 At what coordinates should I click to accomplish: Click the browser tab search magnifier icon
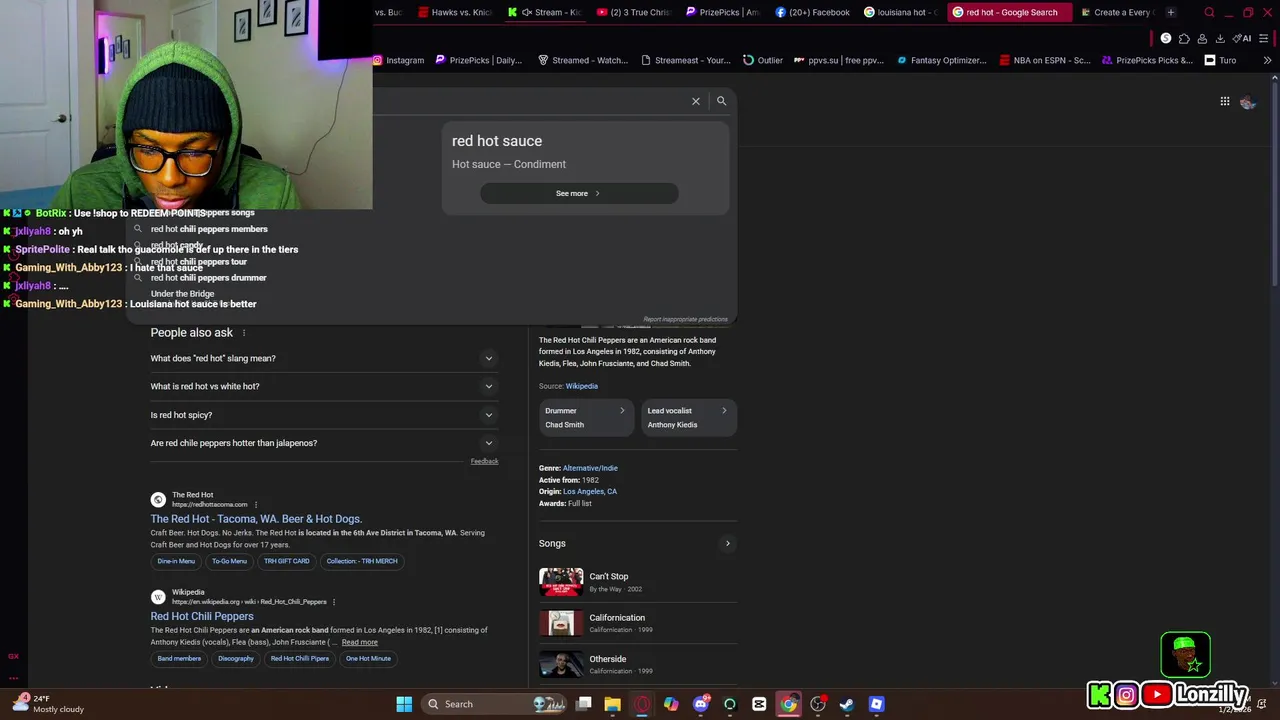point(1209,12)
